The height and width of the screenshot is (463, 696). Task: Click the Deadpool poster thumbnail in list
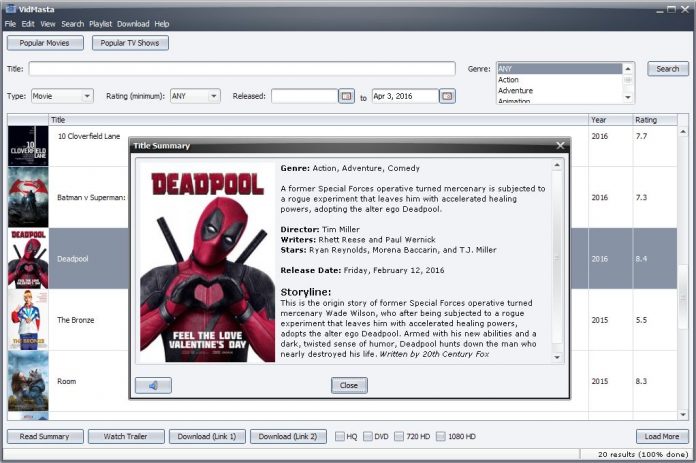[x=28, y=259]
